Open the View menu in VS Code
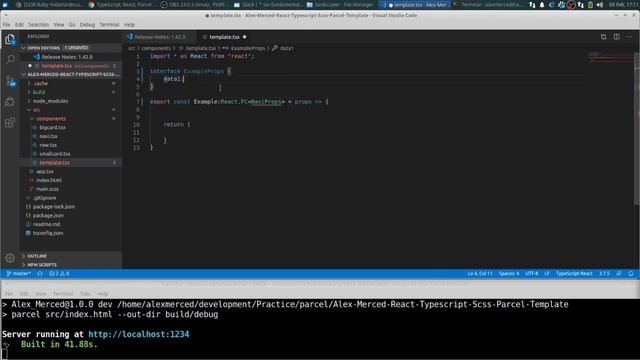 tap(59, 25)
